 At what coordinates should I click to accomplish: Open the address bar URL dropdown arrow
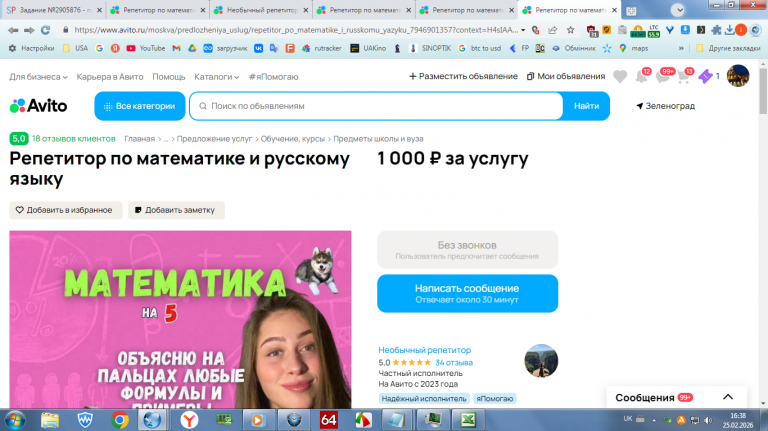coord(523,30)
